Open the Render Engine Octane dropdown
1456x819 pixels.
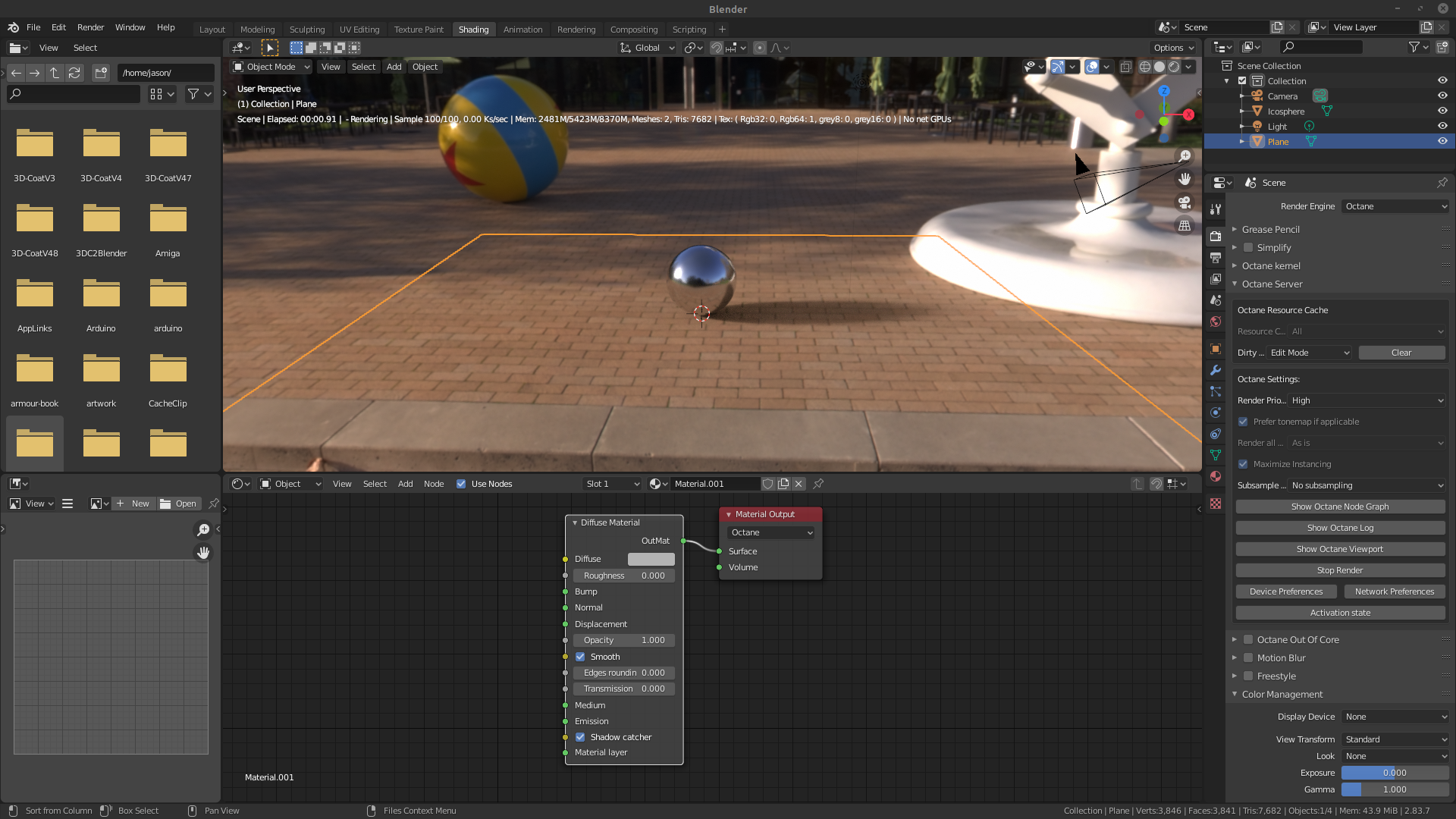pos(1395,206)
